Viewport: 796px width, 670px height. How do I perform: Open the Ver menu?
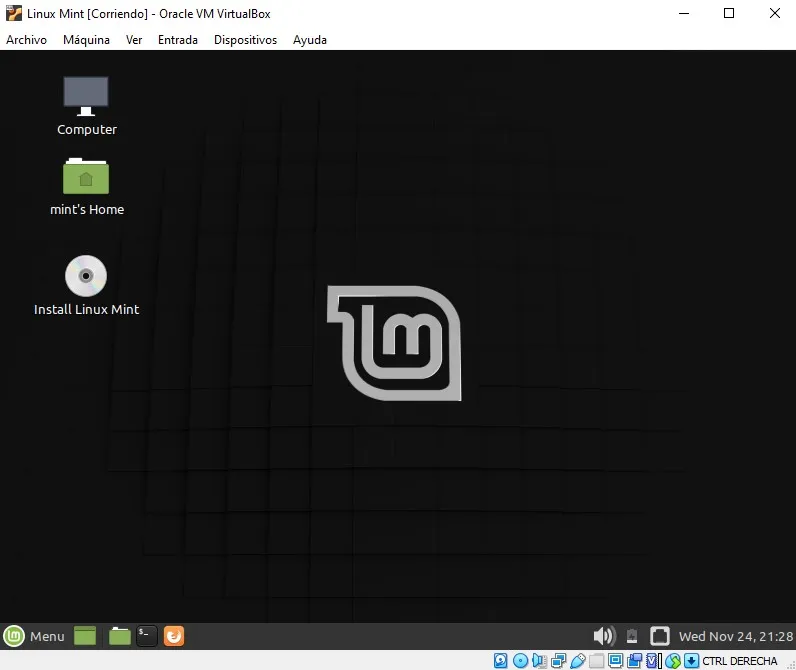134,40
